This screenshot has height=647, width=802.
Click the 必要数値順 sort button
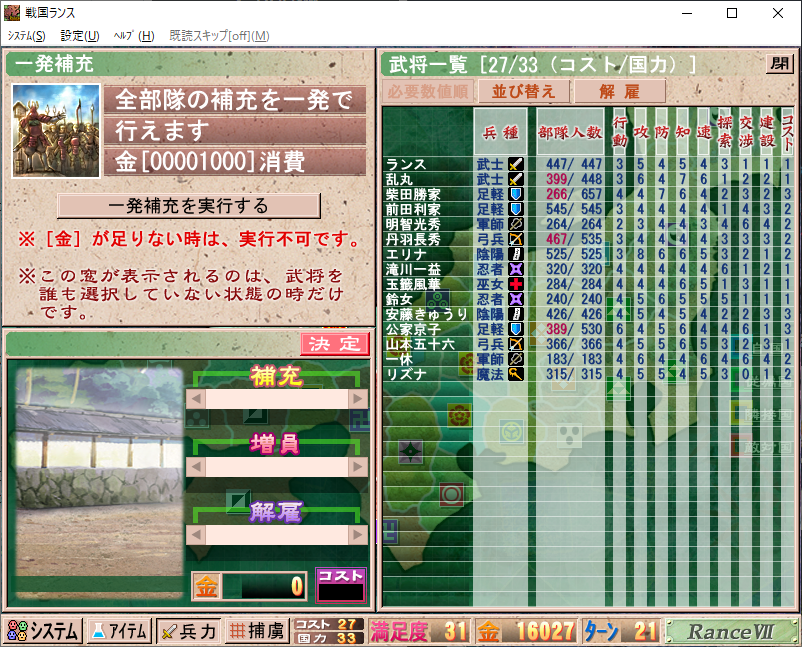click(428, 92)
